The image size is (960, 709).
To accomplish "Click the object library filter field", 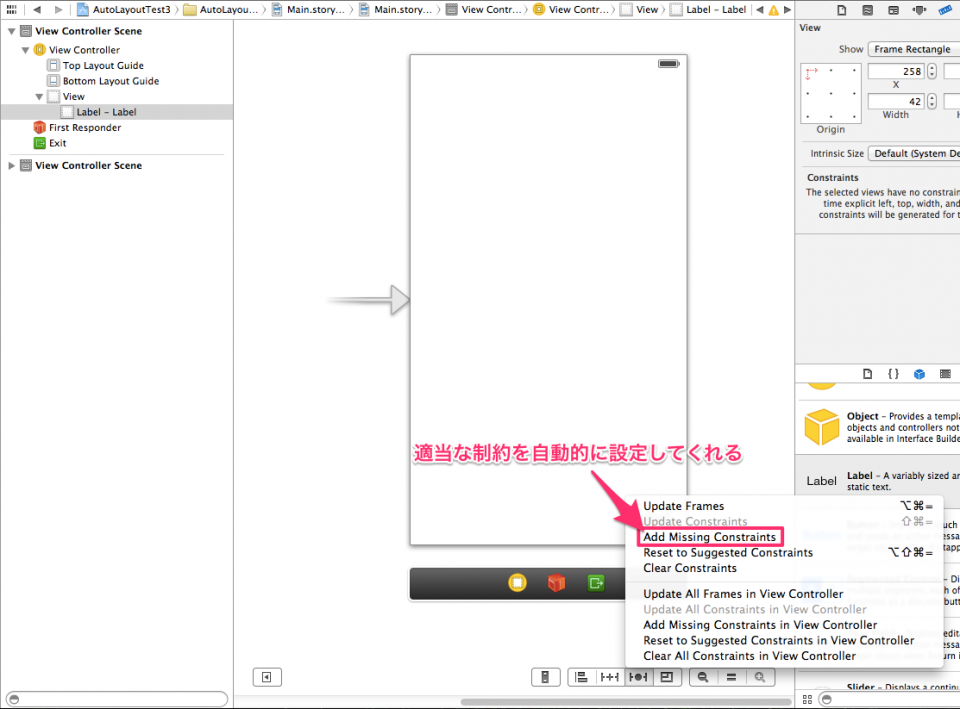I will point(890,699).
